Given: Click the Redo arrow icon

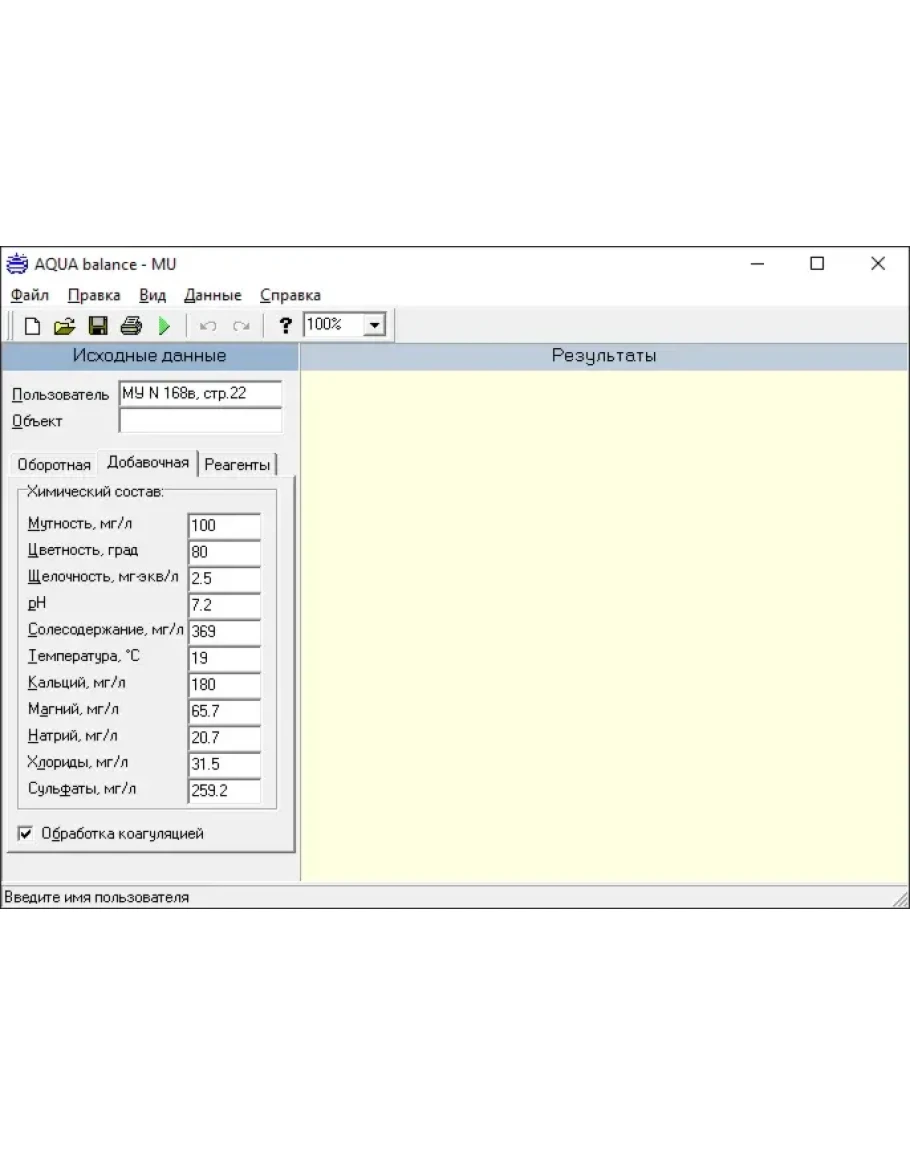Looking at the screenshot, I should pos(241,325).
